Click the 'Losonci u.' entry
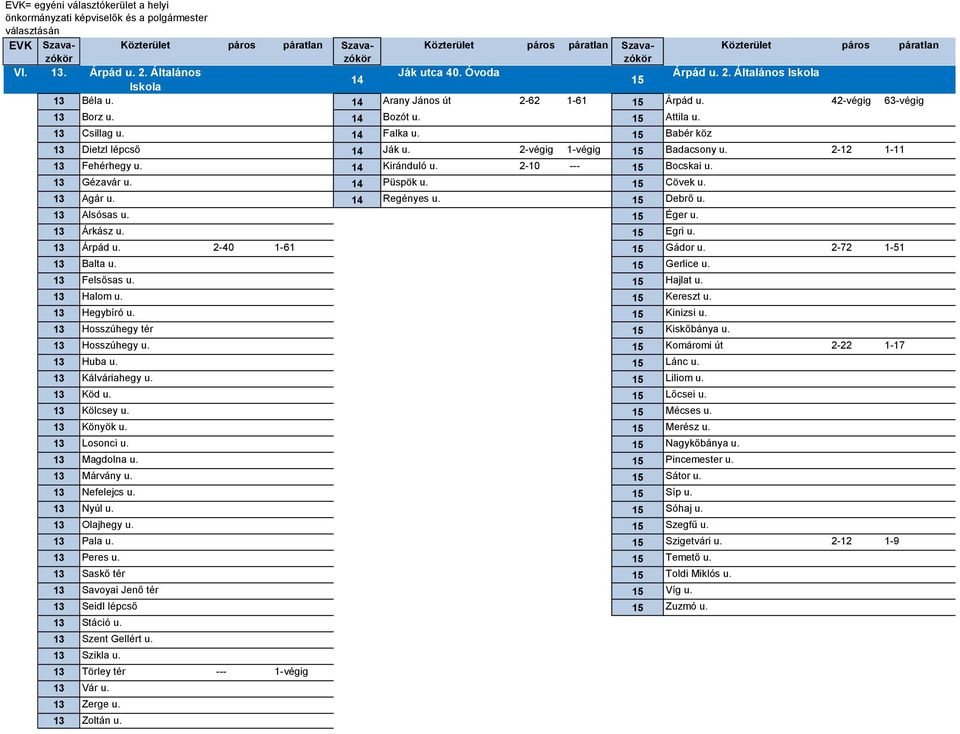960x734 pixels. tap(105, 443)
